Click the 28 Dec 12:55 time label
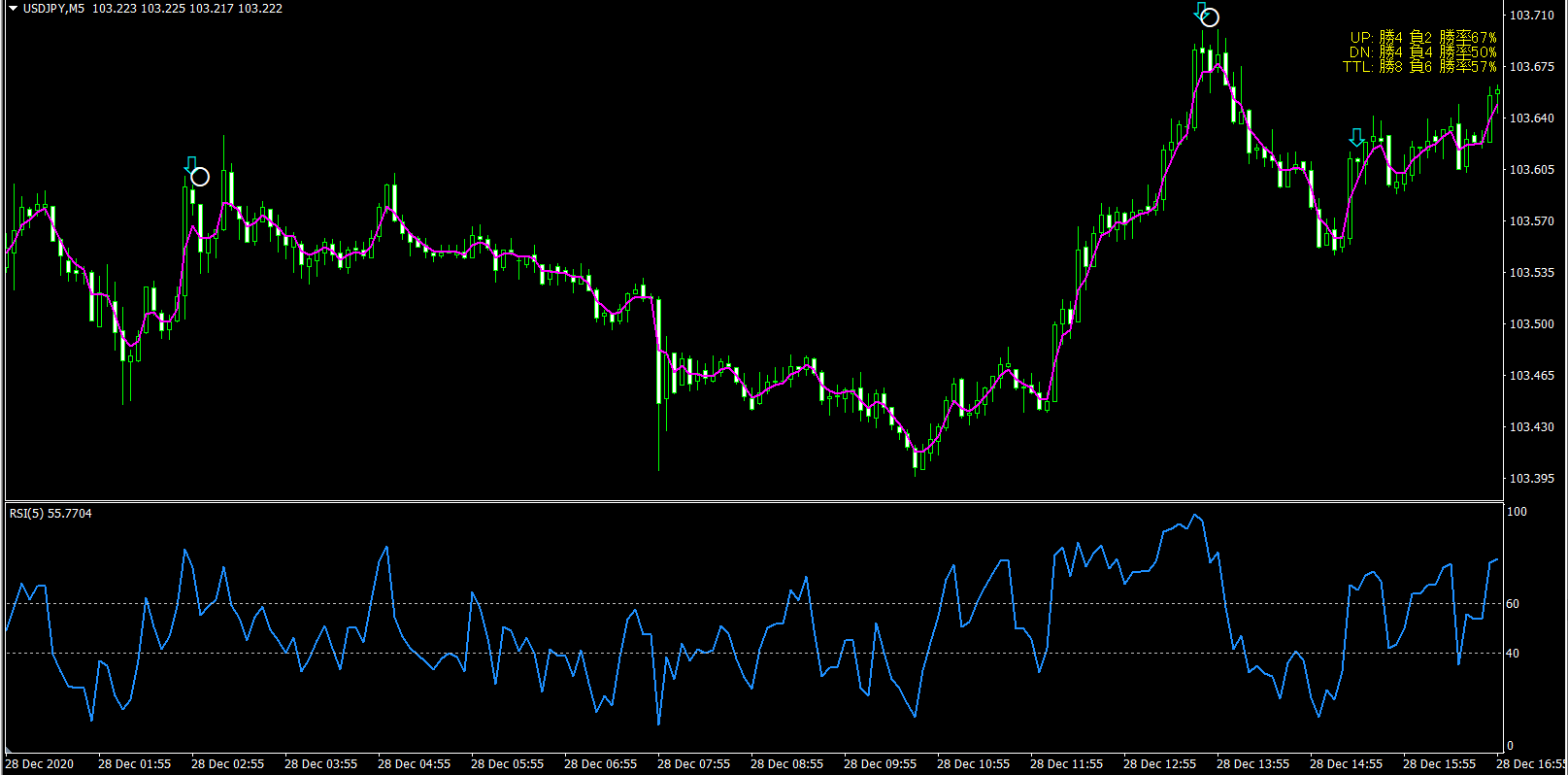The height and width of the screenshot is (775, 1568). (x=1159, y=764)
